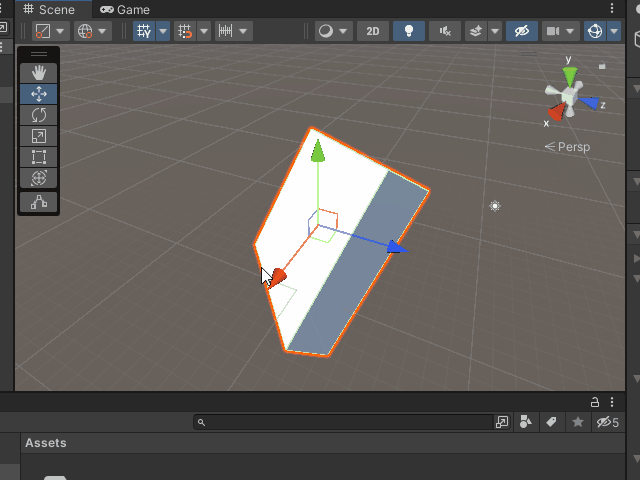Click handle rotation global icon

[x=85, y=31]
